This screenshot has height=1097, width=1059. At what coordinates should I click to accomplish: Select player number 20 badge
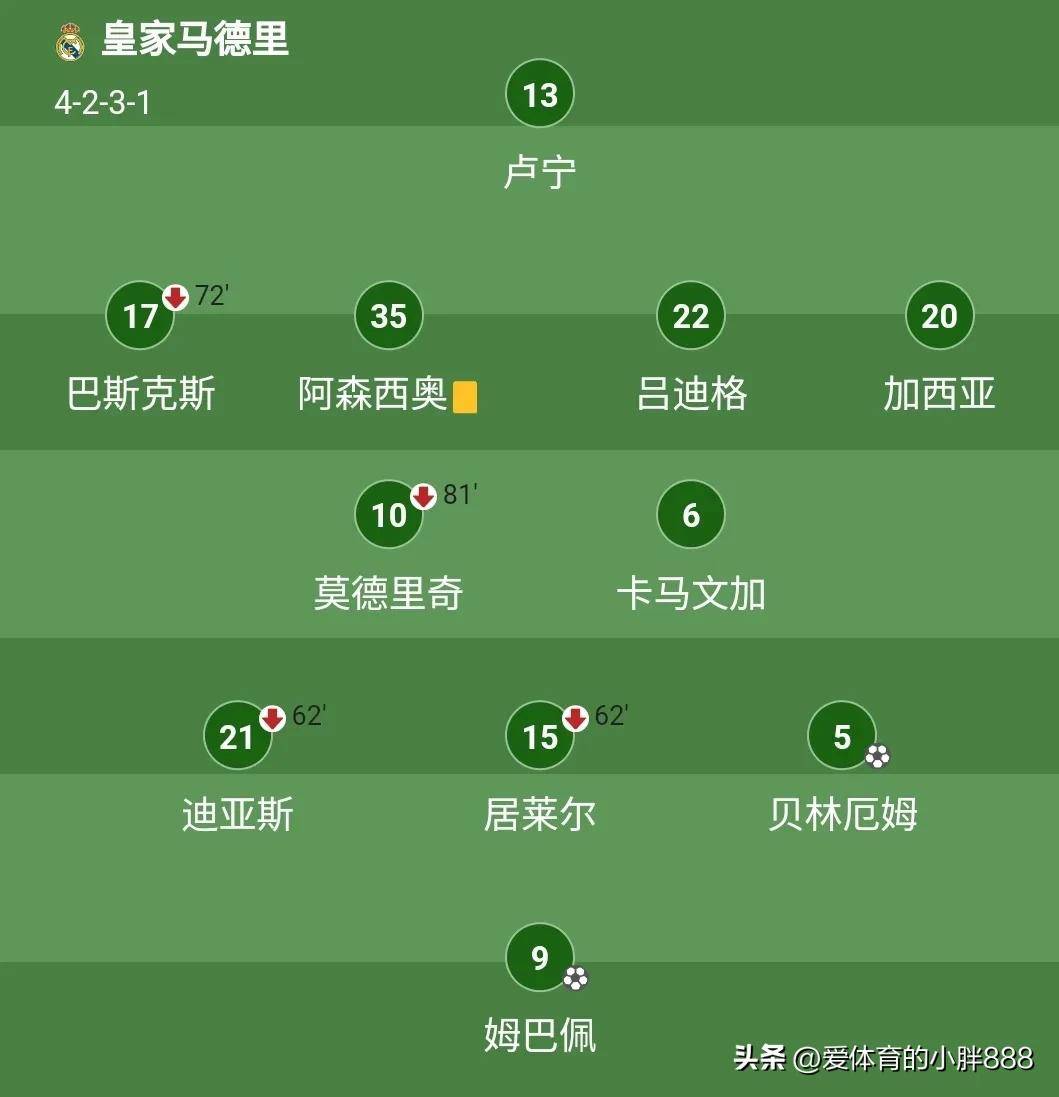pyautogui.click(x=939, y=316)
